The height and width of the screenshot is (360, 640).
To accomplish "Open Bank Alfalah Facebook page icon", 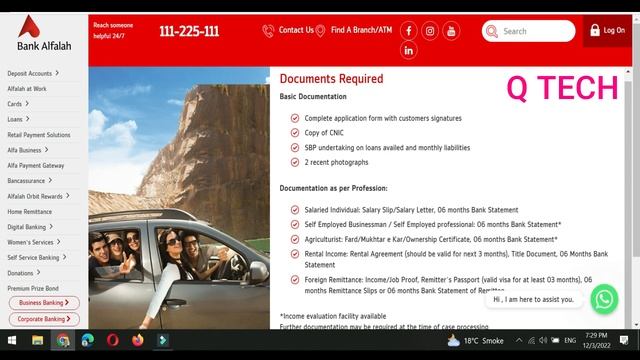I will click(409, 31).
